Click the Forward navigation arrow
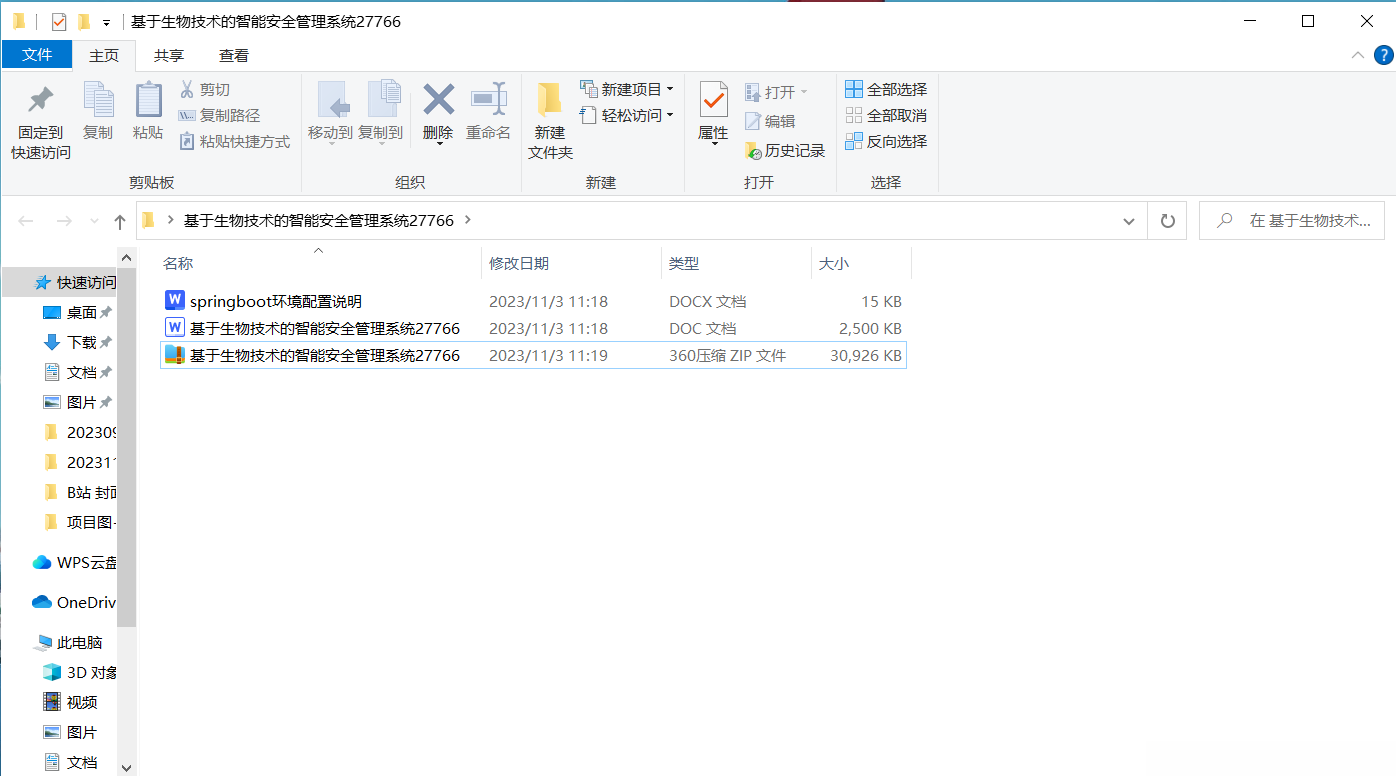Image resolution: width=1396 pixels, height=776 pixels. [x=63, y=221]
